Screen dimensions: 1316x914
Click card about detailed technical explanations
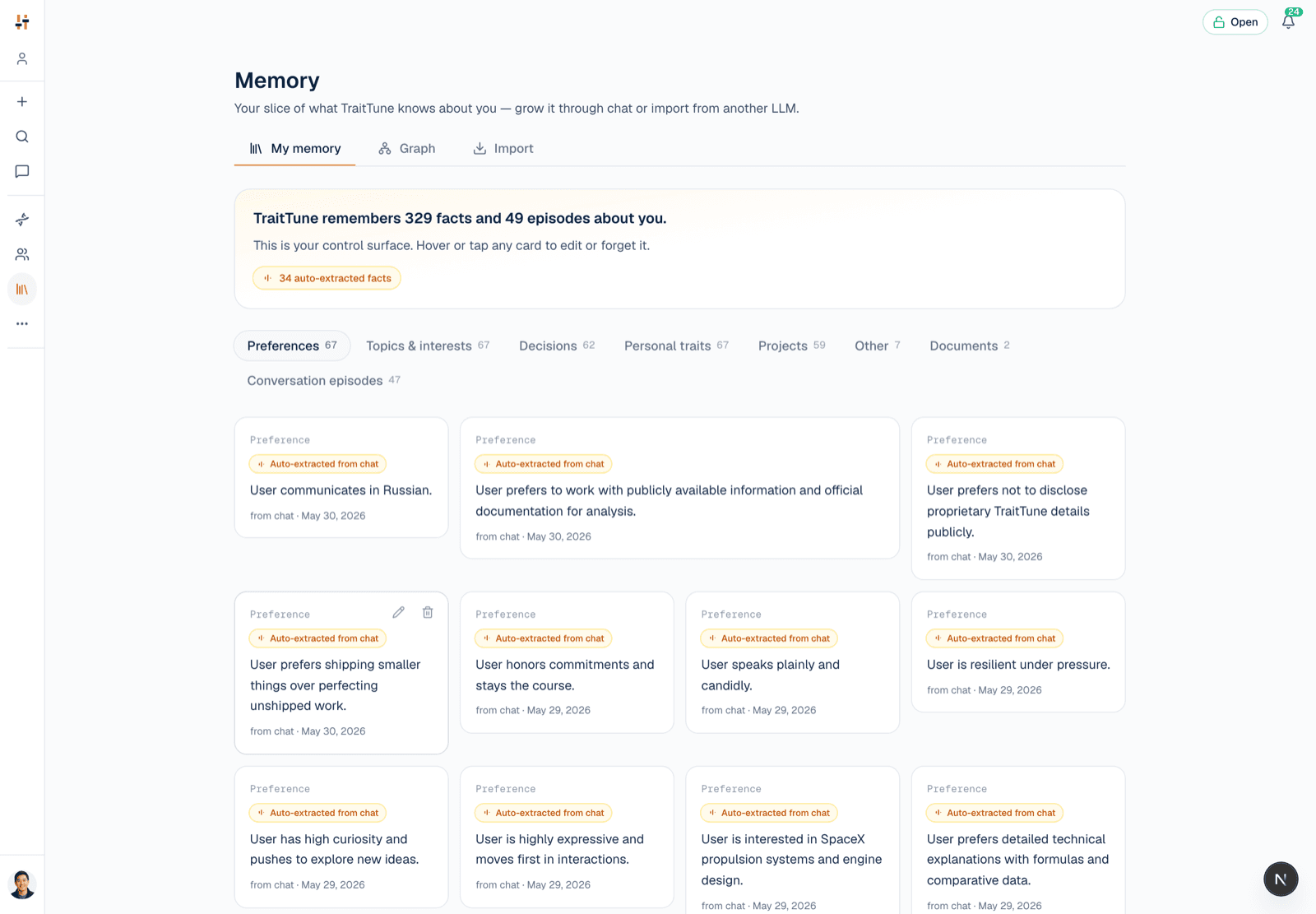pos(1018,841)
